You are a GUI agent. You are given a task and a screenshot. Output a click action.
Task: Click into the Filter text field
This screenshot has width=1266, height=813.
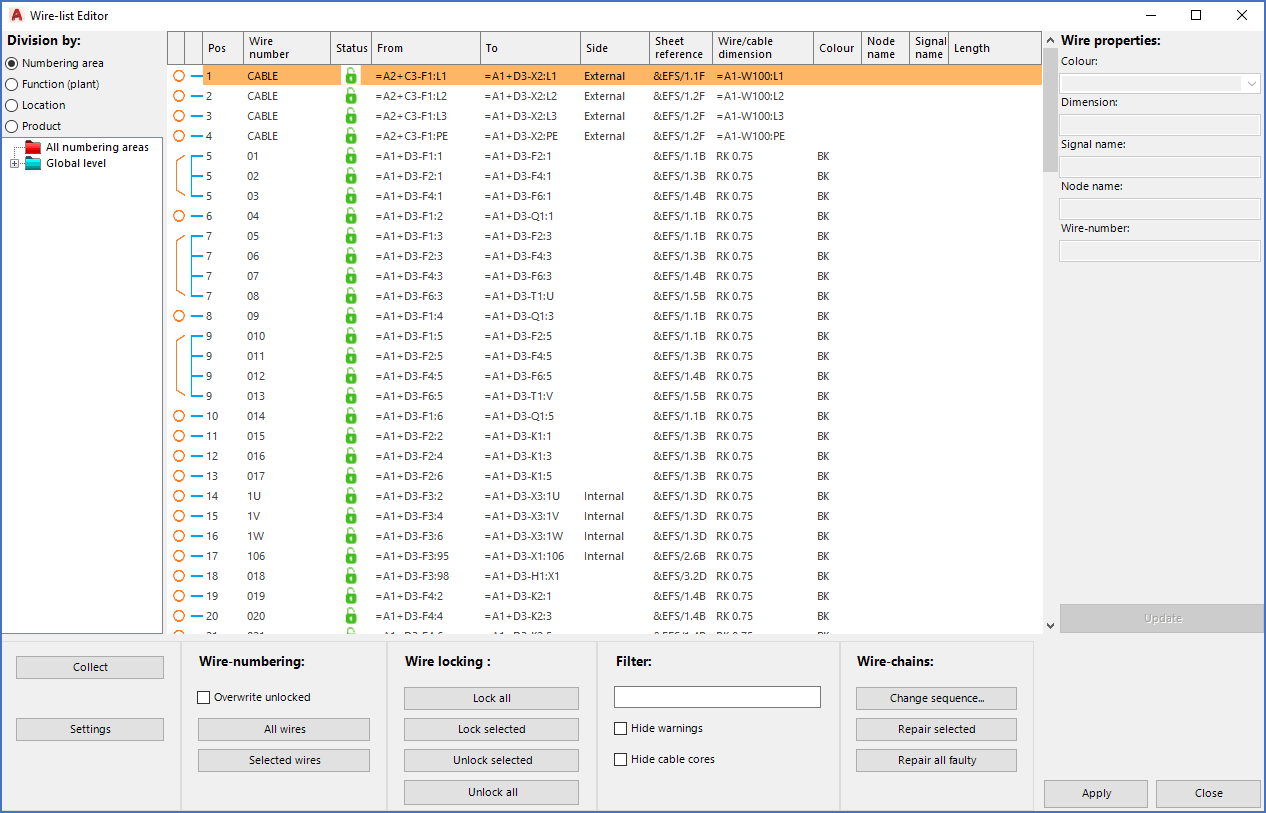[x=716, y=696]
